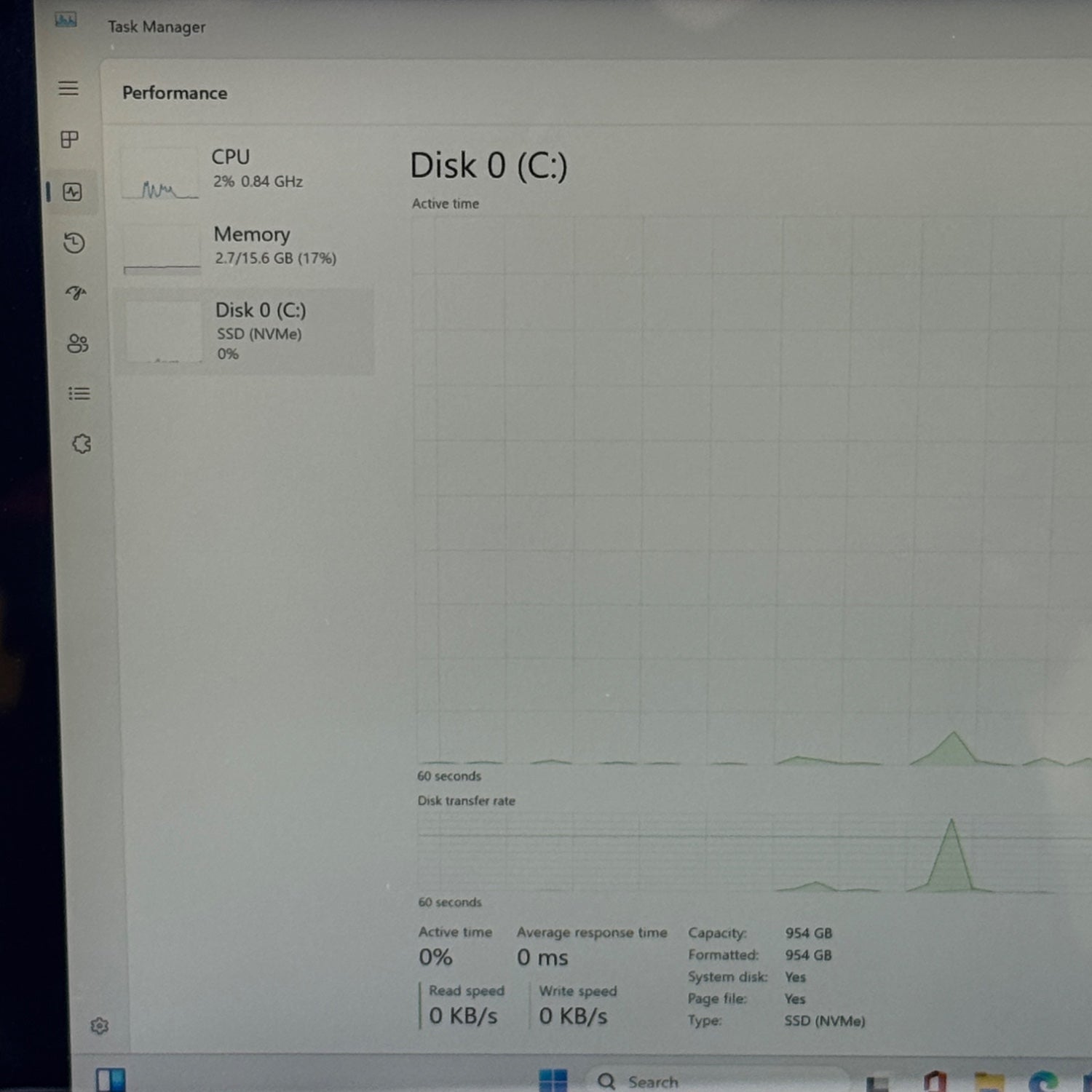The height and width of the screenshot is (1092, 1092).
Task: Open the Details page icon
Action: [79, 394]
